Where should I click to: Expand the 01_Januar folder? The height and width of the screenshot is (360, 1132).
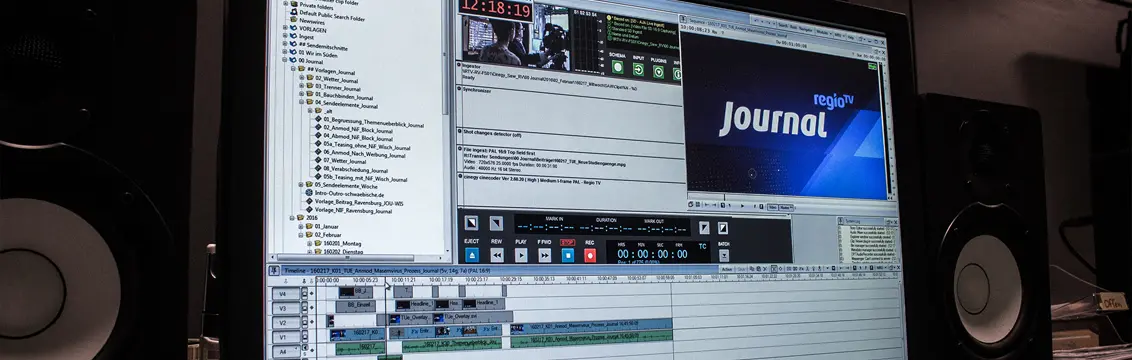click(x=300, y=226)
